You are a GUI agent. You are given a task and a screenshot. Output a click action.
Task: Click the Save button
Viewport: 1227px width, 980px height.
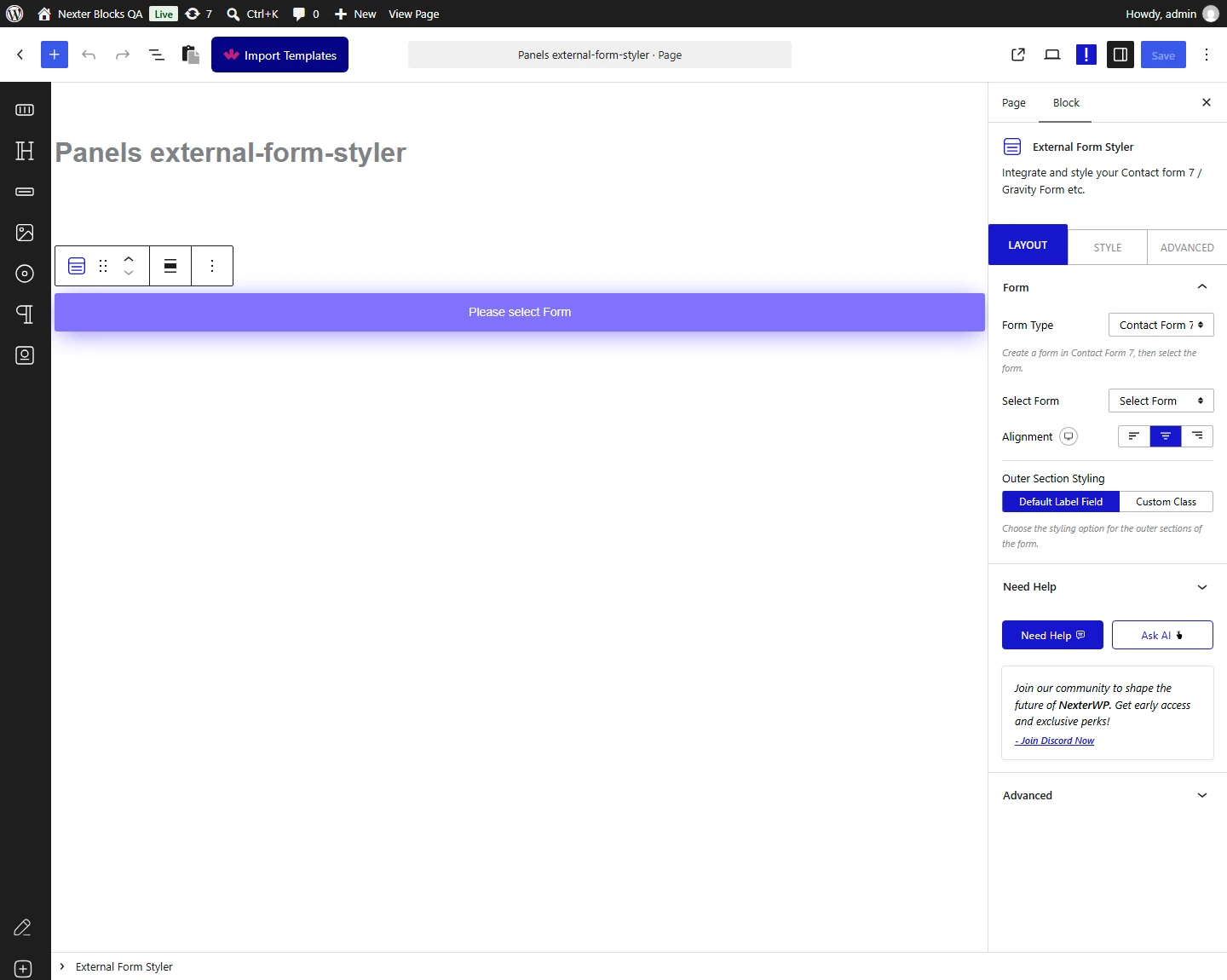tap(1163, 55)
